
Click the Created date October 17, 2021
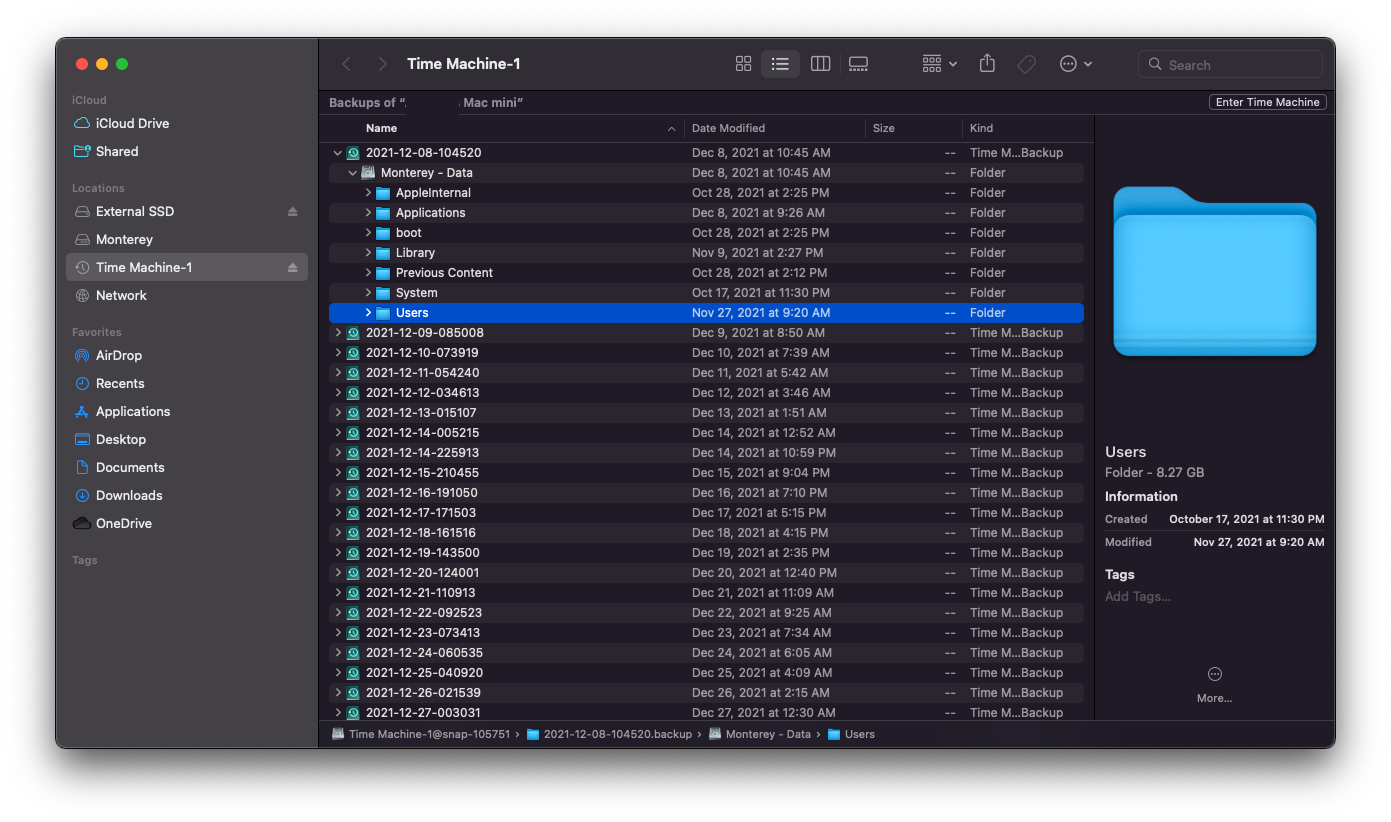1246,520
